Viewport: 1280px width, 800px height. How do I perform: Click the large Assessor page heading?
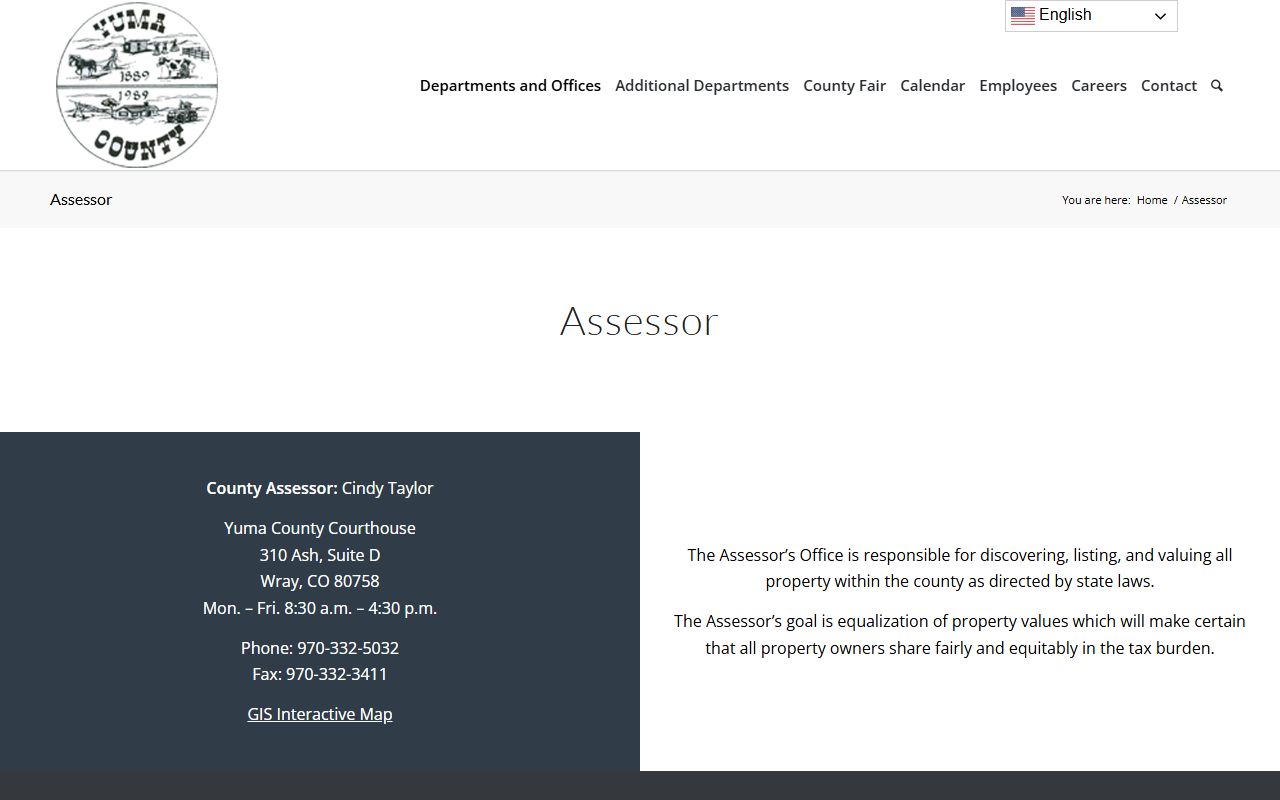tap(640, 321)
